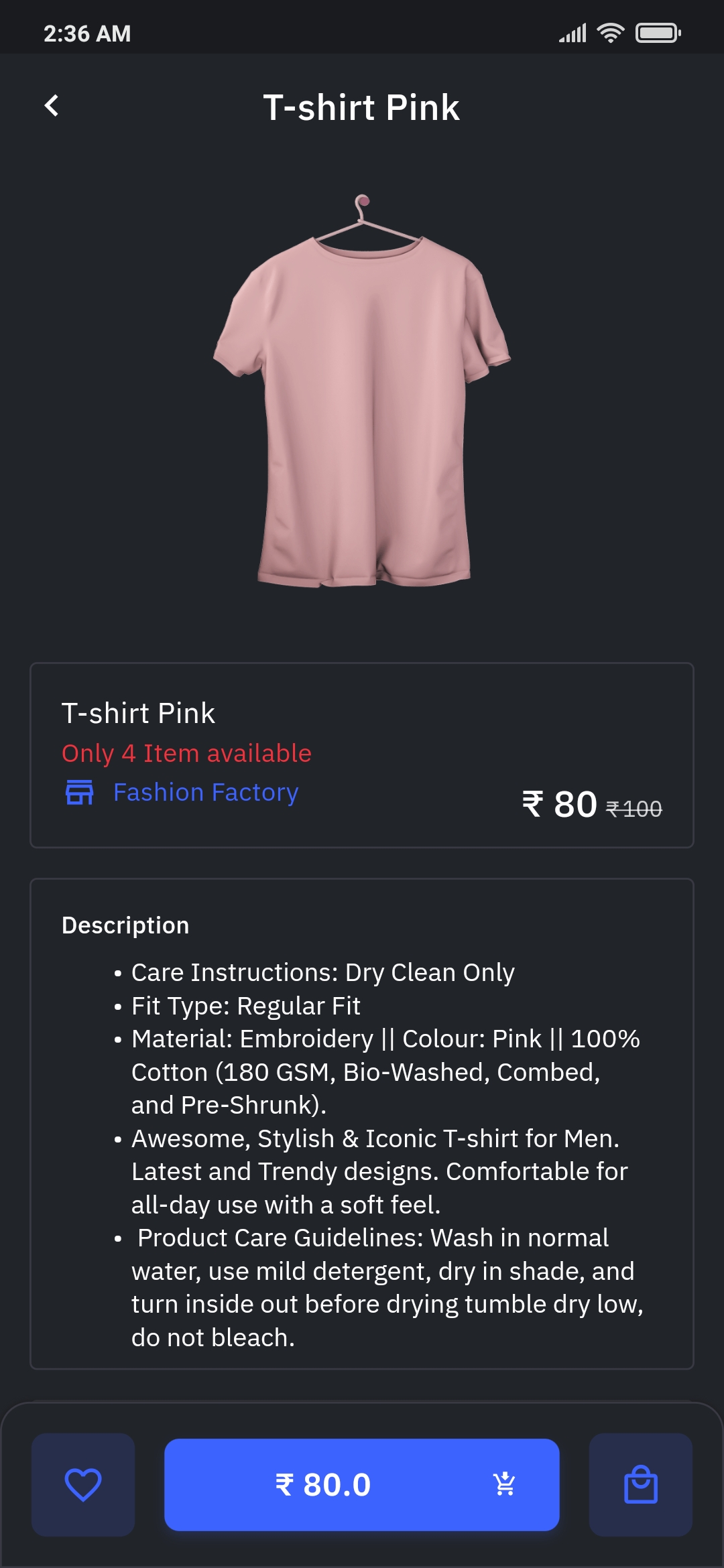Select the "Fit Type: Regular Fit" line
724x1568 pixels.
pos(245,1006)
